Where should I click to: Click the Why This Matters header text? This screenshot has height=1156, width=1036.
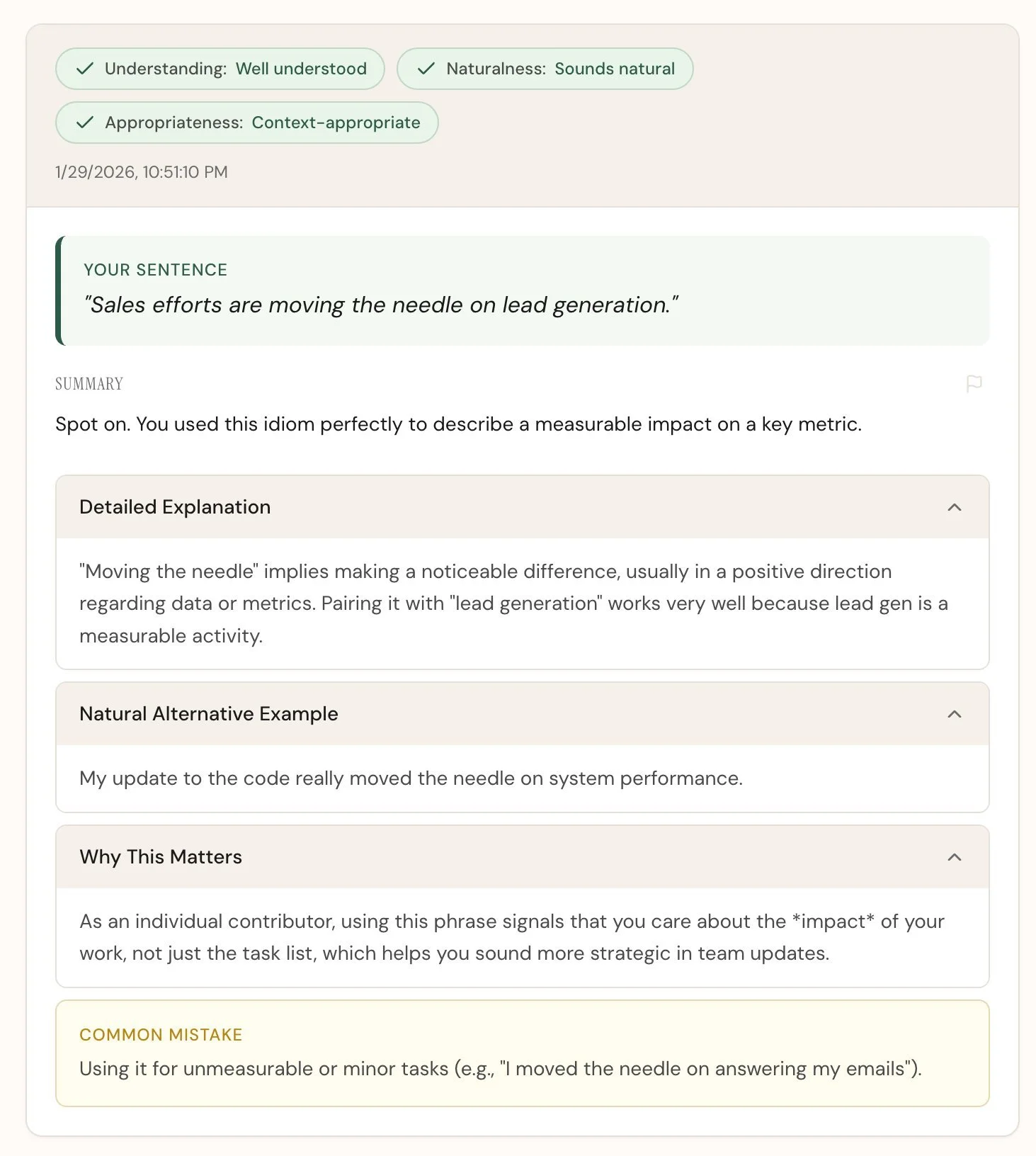(x=160, y=856)
